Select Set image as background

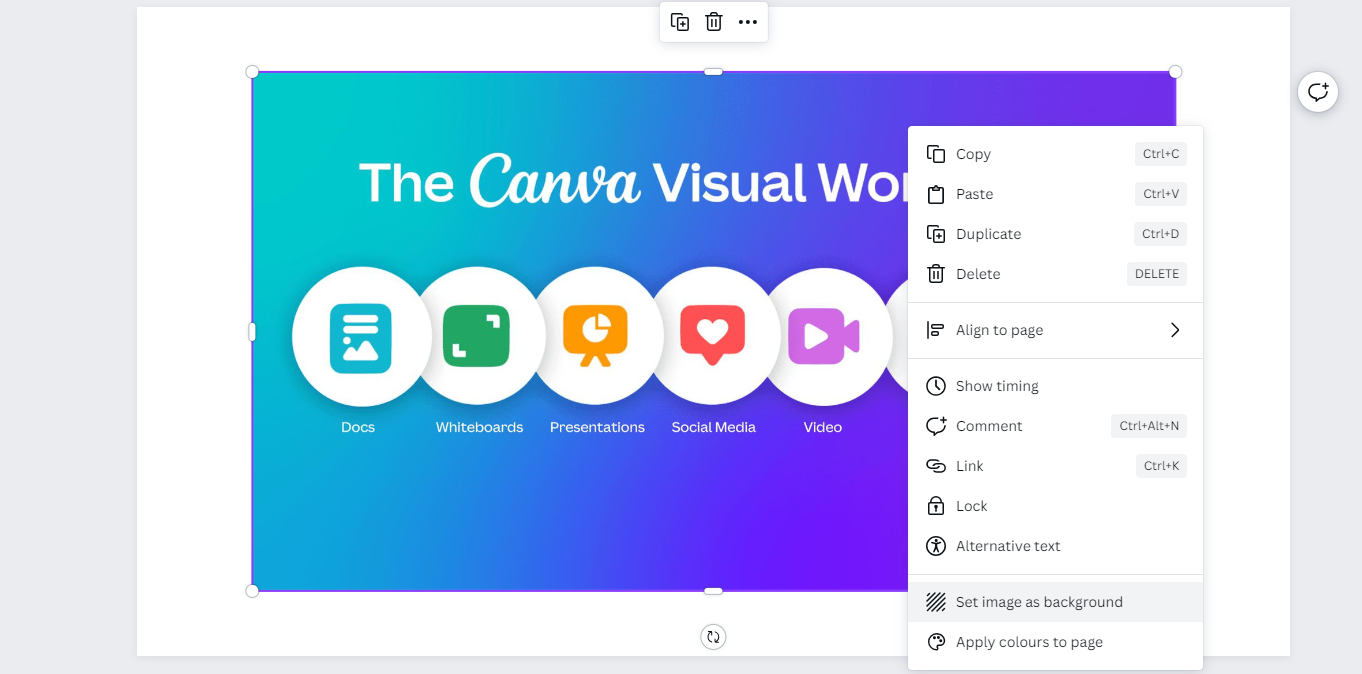point(1055,602)
